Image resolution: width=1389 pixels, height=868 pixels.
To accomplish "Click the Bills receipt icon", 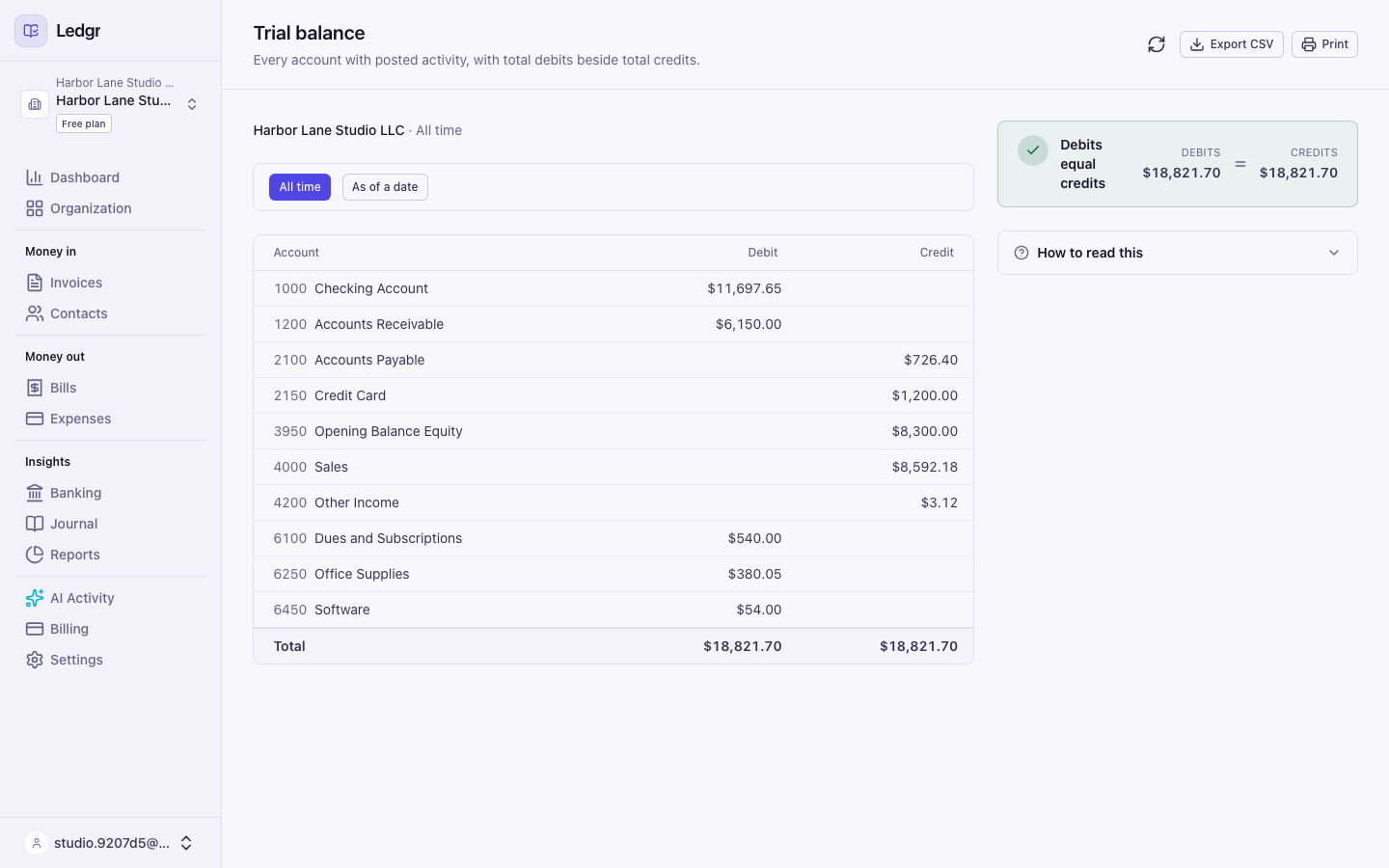I will [35, 388].
